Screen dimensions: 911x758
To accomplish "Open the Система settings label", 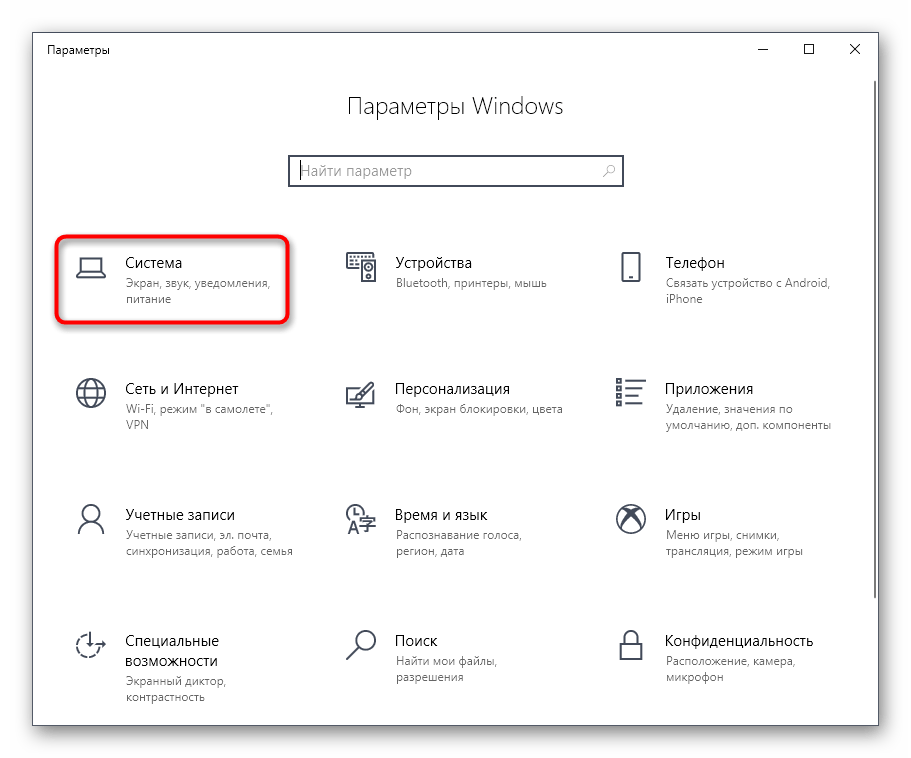I will [154, 263].
